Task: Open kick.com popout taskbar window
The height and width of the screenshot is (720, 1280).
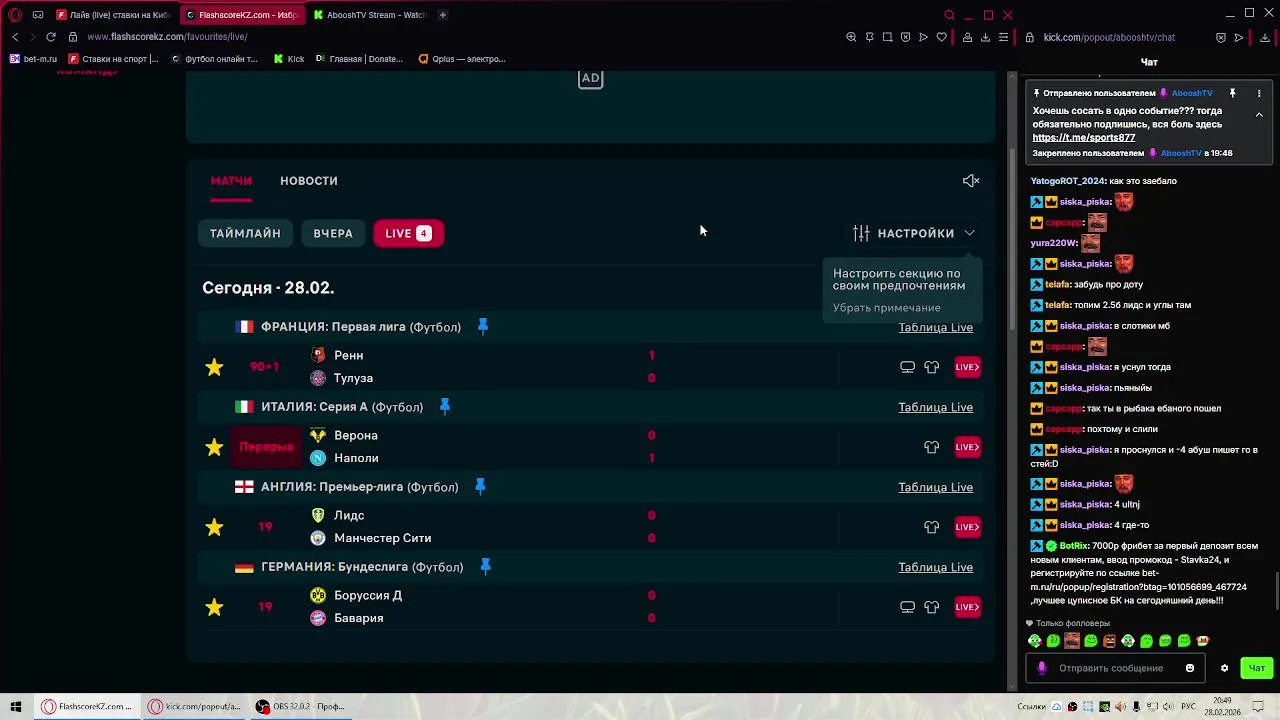Action: pyautogui.click(x=195, y=707)
